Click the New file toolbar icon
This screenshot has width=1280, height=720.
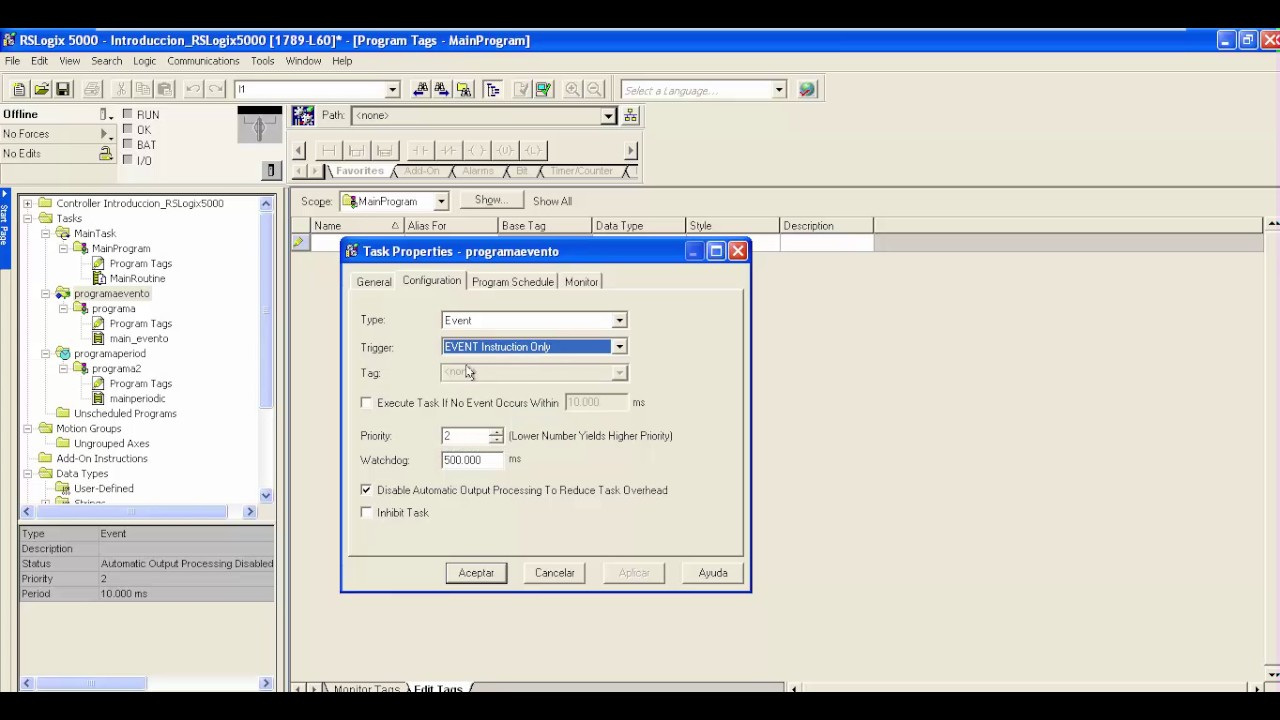19,90
